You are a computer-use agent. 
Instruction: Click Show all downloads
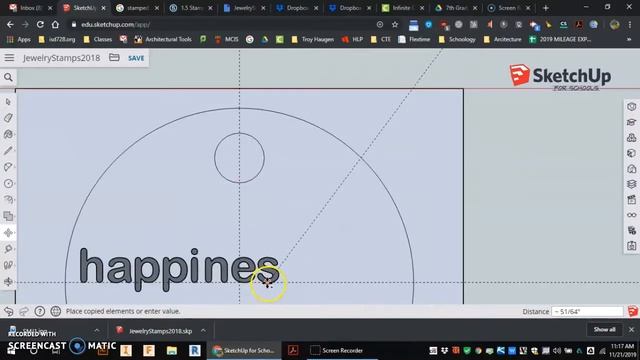pyautogui.click(x=604, y=329)
